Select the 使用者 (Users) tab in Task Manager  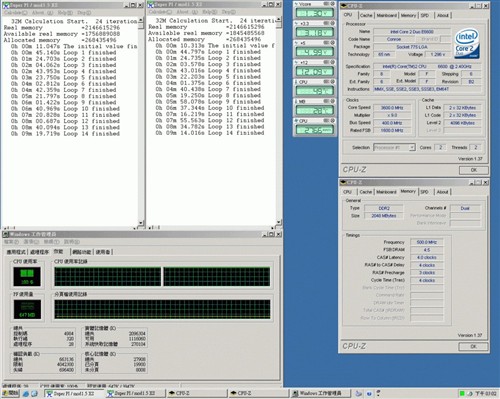click(x=103, y=252)
